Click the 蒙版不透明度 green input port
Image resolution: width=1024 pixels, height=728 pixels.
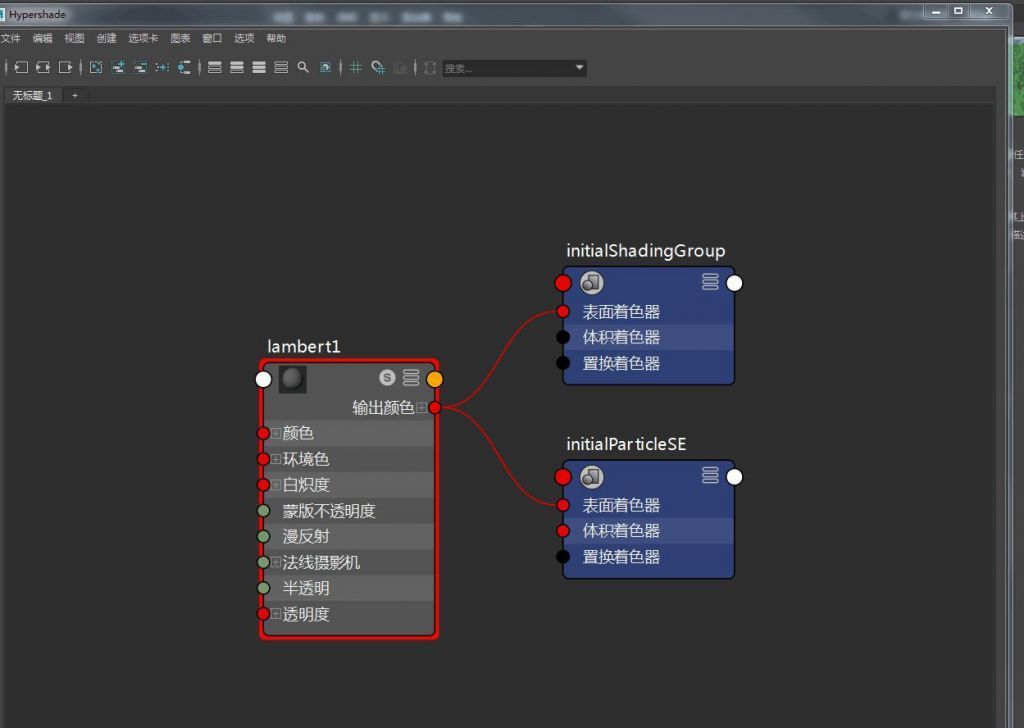(263, 511)
